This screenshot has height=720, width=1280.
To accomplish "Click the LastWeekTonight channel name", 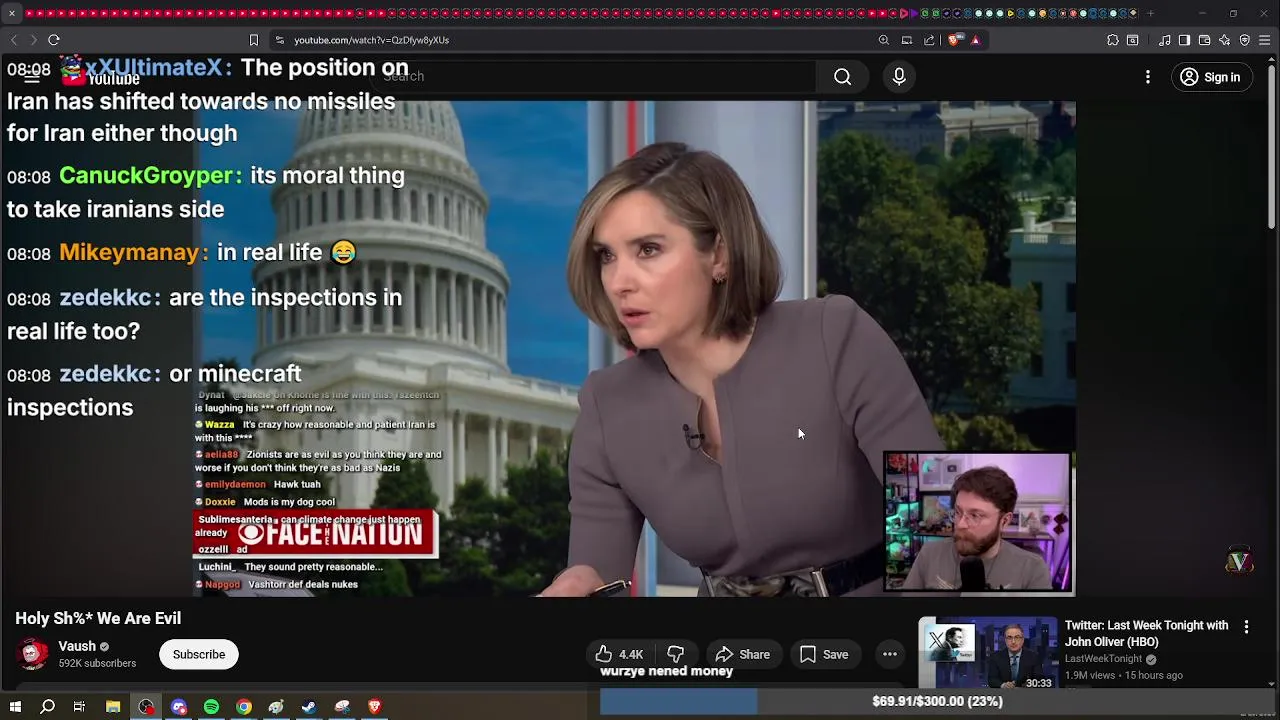I will [1103, 659].
